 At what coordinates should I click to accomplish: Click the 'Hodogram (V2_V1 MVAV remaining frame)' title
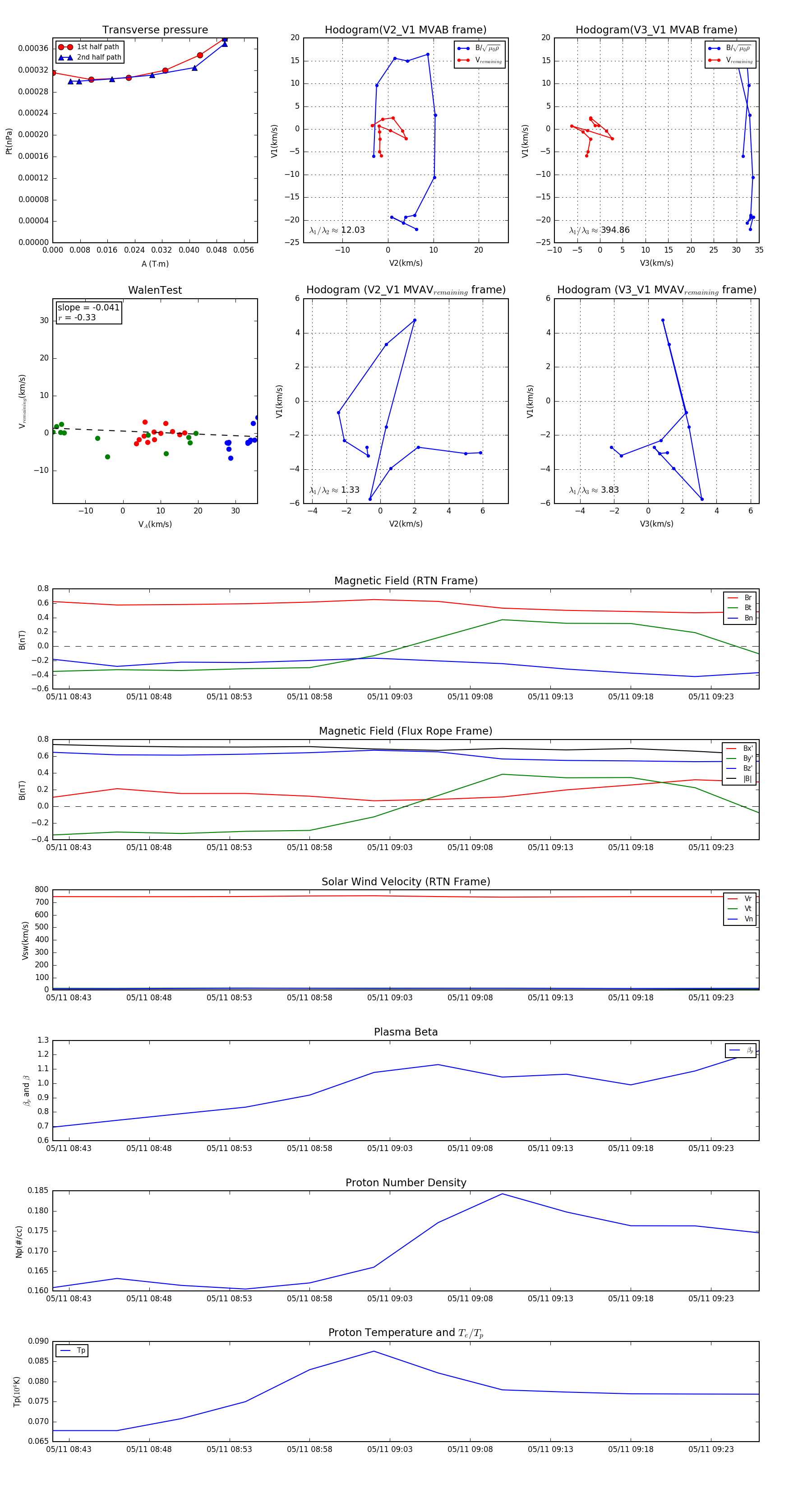[x=406, y=290]
